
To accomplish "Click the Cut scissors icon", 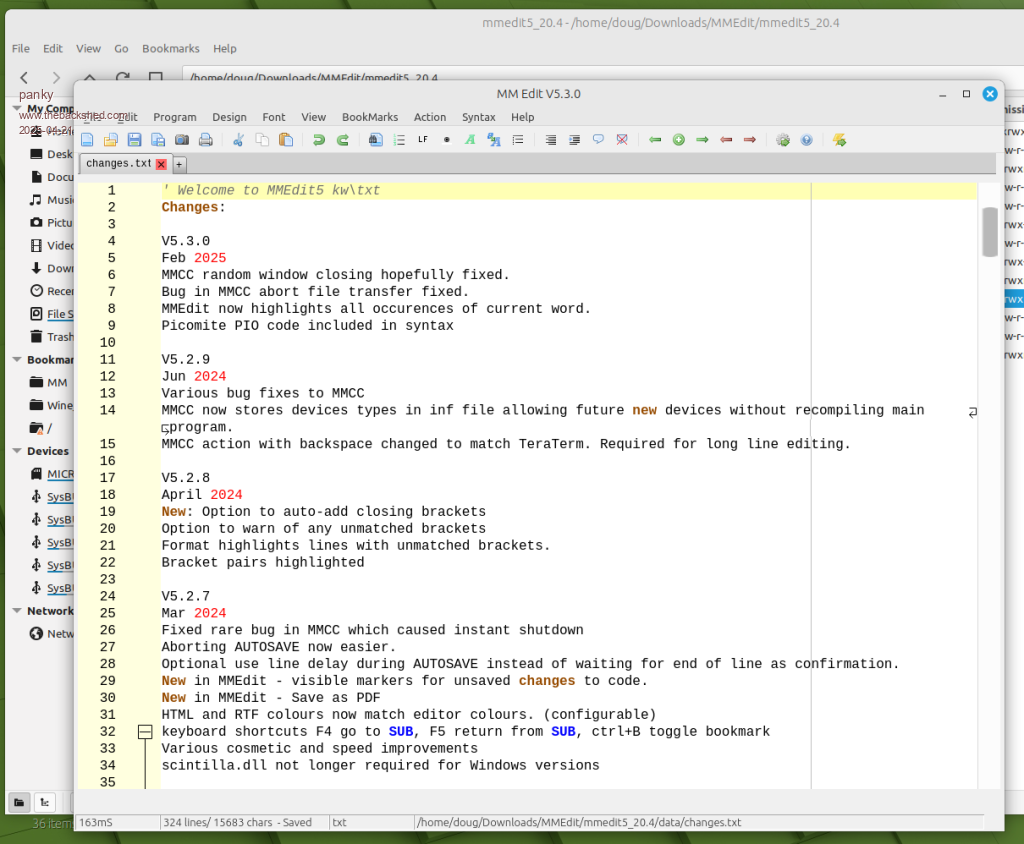I will point(239,140).
